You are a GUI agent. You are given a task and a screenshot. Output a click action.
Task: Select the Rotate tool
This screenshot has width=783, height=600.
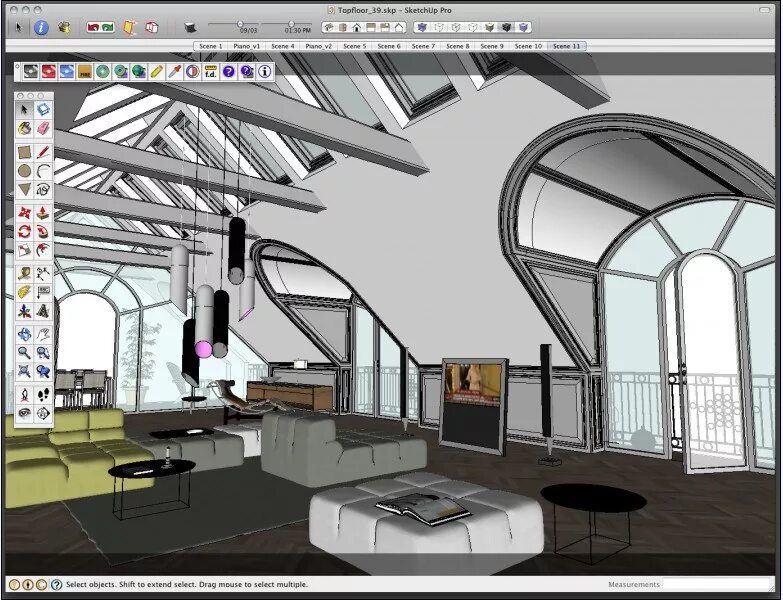(24, 232)
